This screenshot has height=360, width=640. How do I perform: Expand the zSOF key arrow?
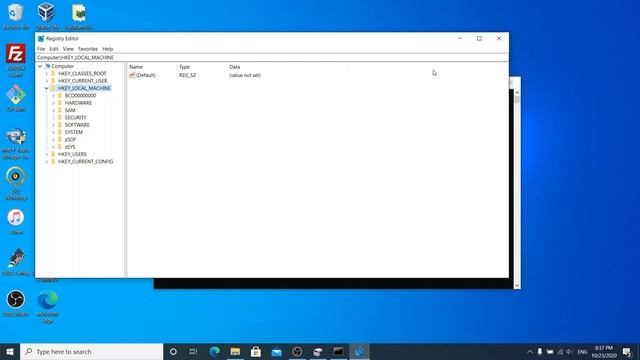pos(53,140)
